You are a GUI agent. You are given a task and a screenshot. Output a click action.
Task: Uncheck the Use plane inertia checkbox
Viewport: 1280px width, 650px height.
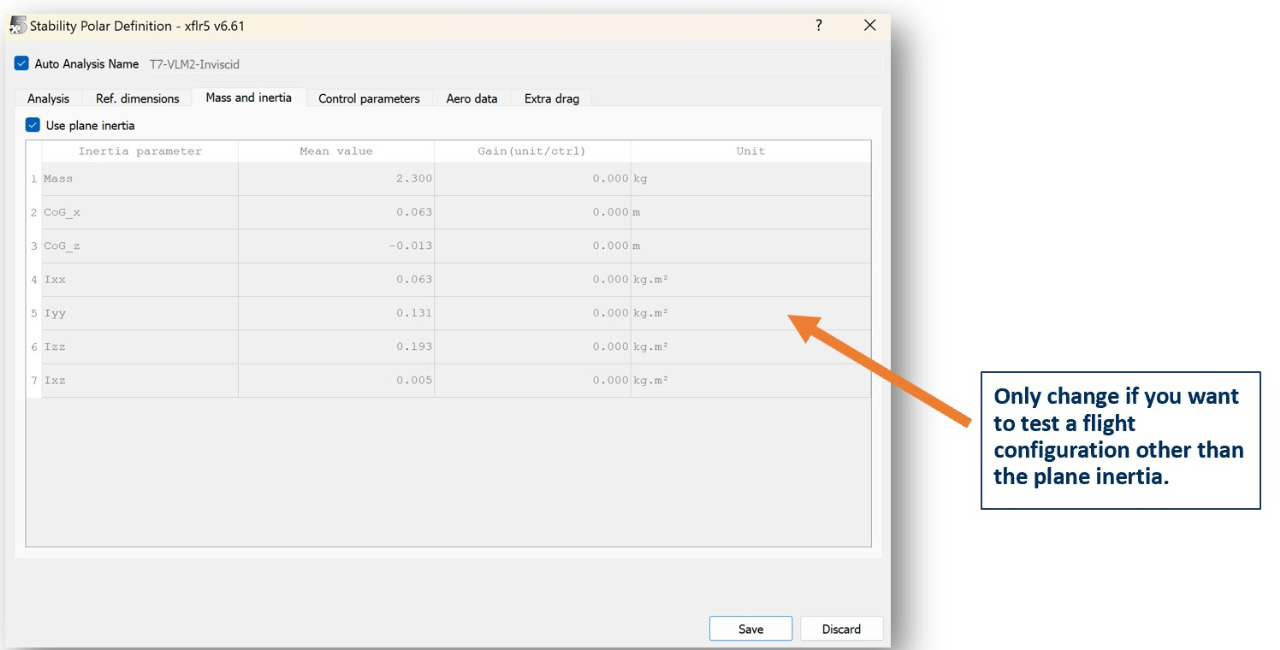pos(33,125)
